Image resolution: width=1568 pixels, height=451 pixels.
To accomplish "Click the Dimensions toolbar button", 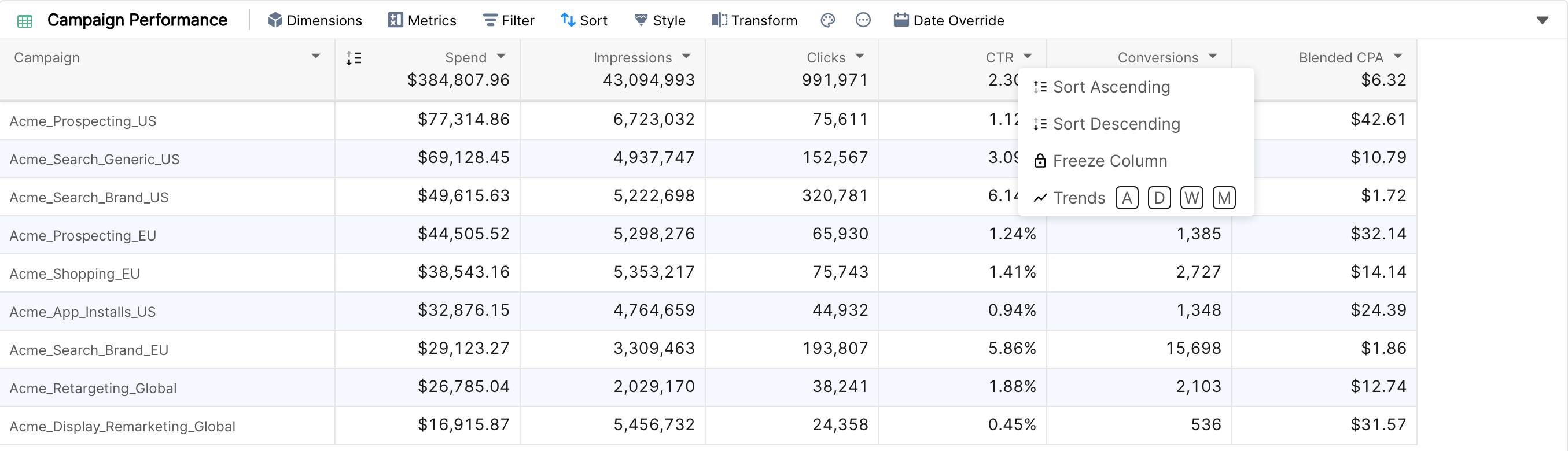I will [315, 20].
